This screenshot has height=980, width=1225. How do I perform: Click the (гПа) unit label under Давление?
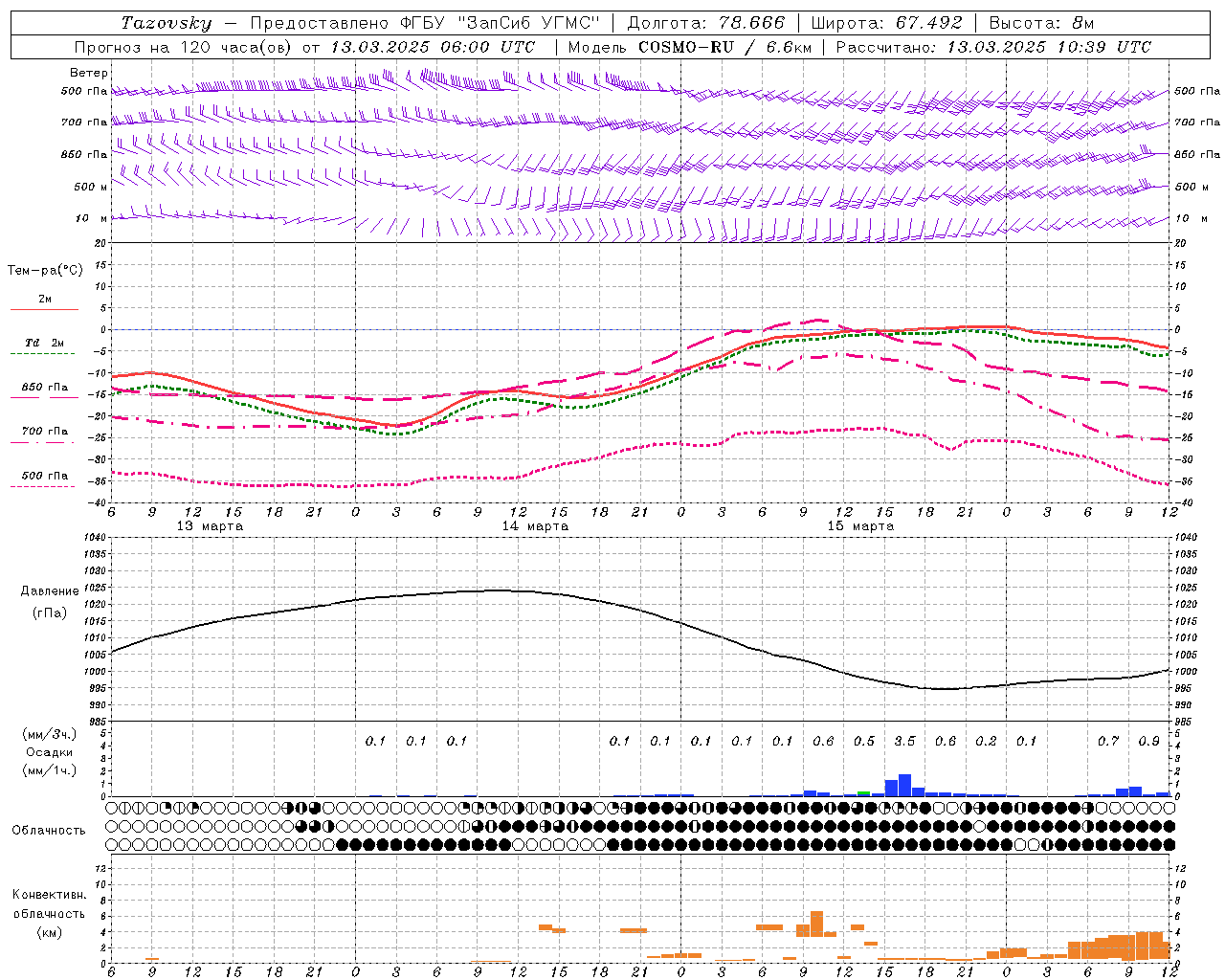50,612
